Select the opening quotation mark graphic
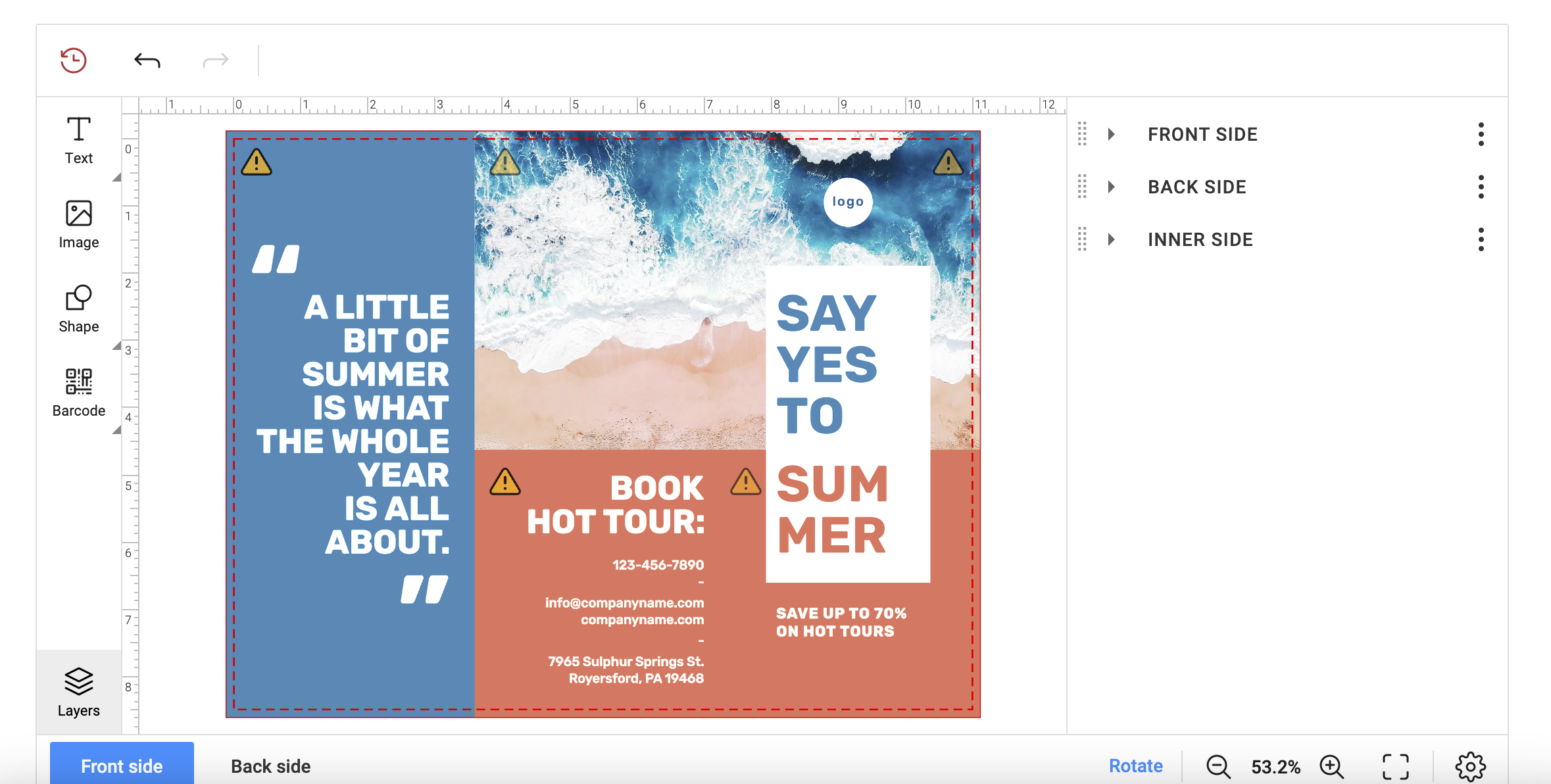The width and height of the screenshot is (1551, 784). tap(276, 259)
